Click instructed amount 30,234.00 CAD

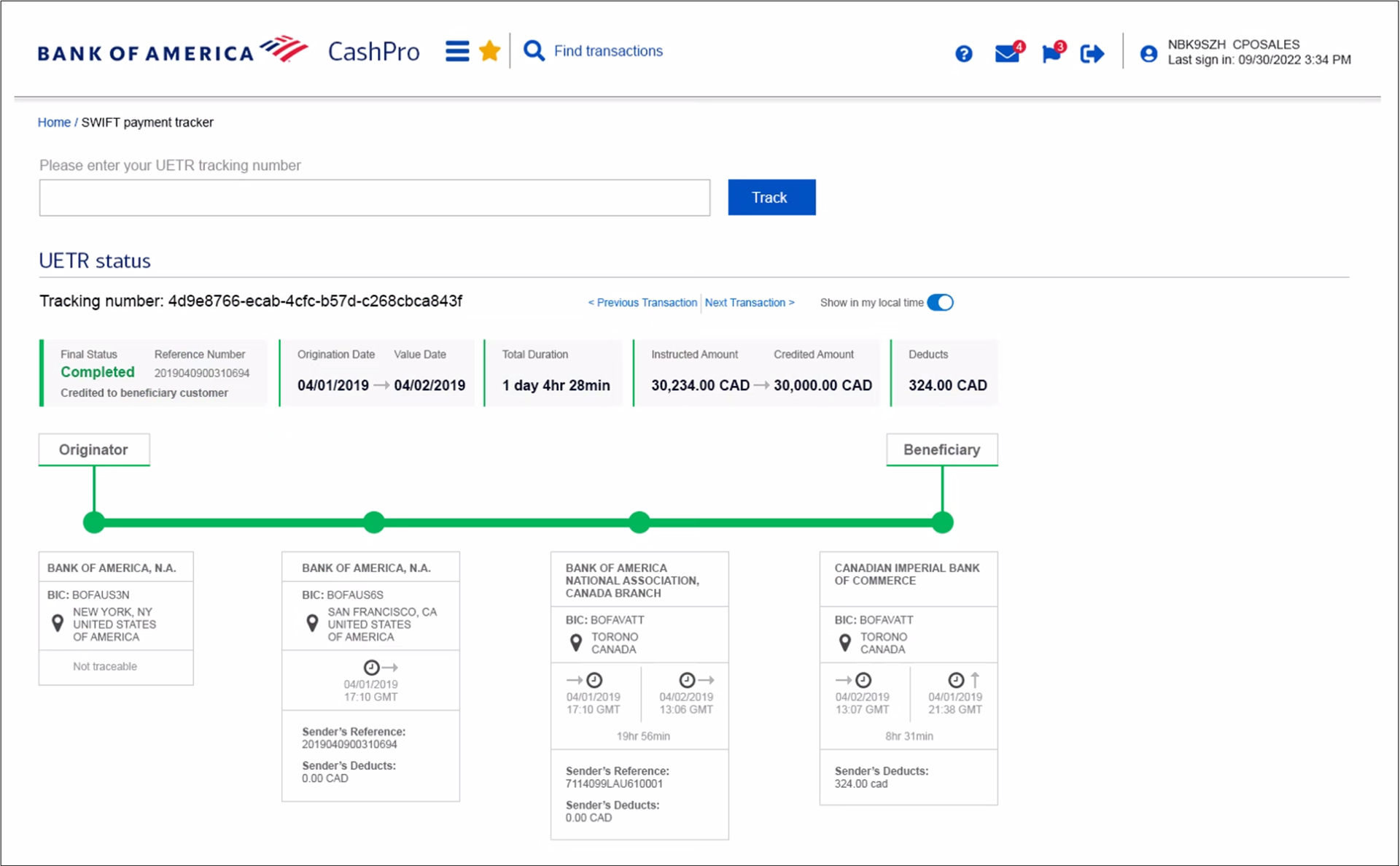(x=700, y=385)
